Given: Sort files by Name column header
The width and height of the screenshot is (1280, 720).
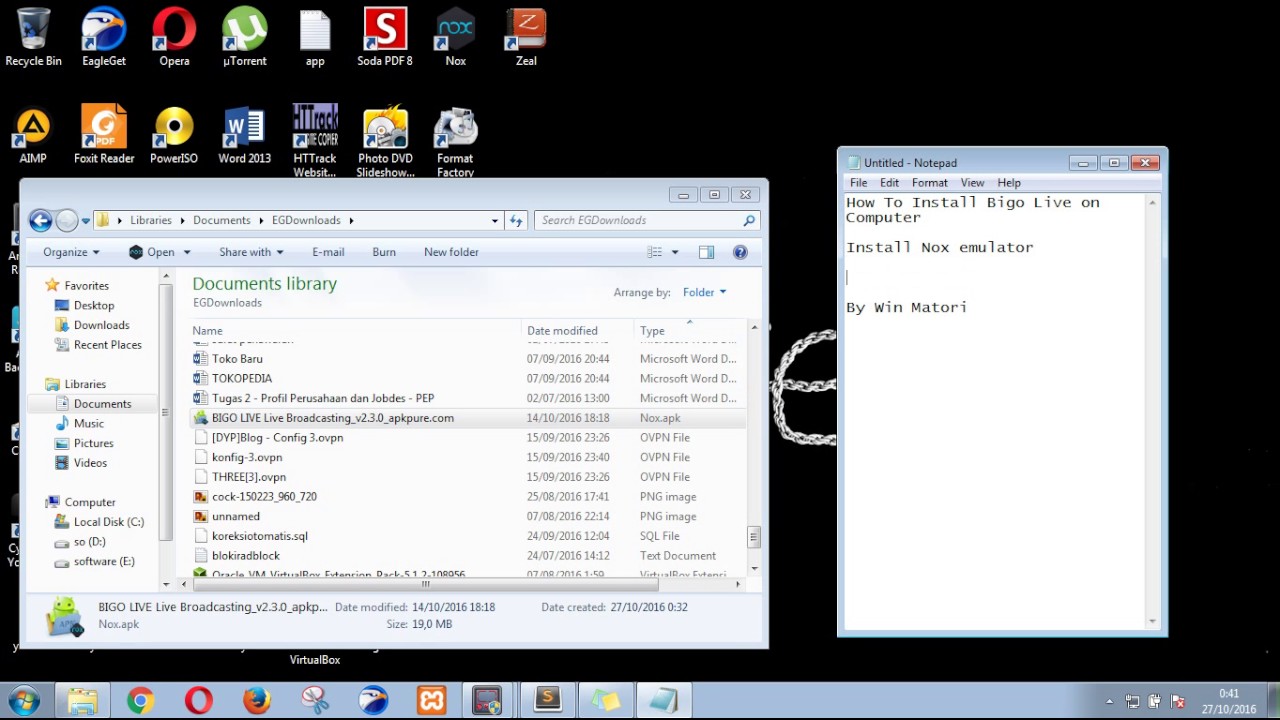Looking at the screenshot, I should 356,331.
